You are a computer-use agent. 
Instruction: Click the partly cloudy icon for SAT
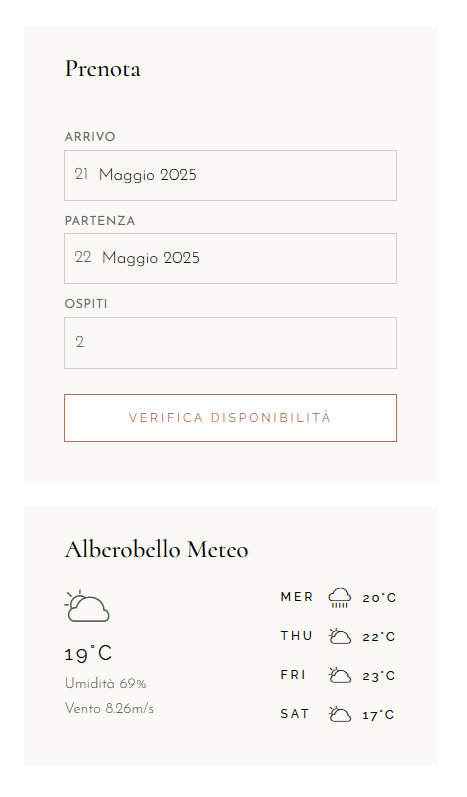pos(340,715)
